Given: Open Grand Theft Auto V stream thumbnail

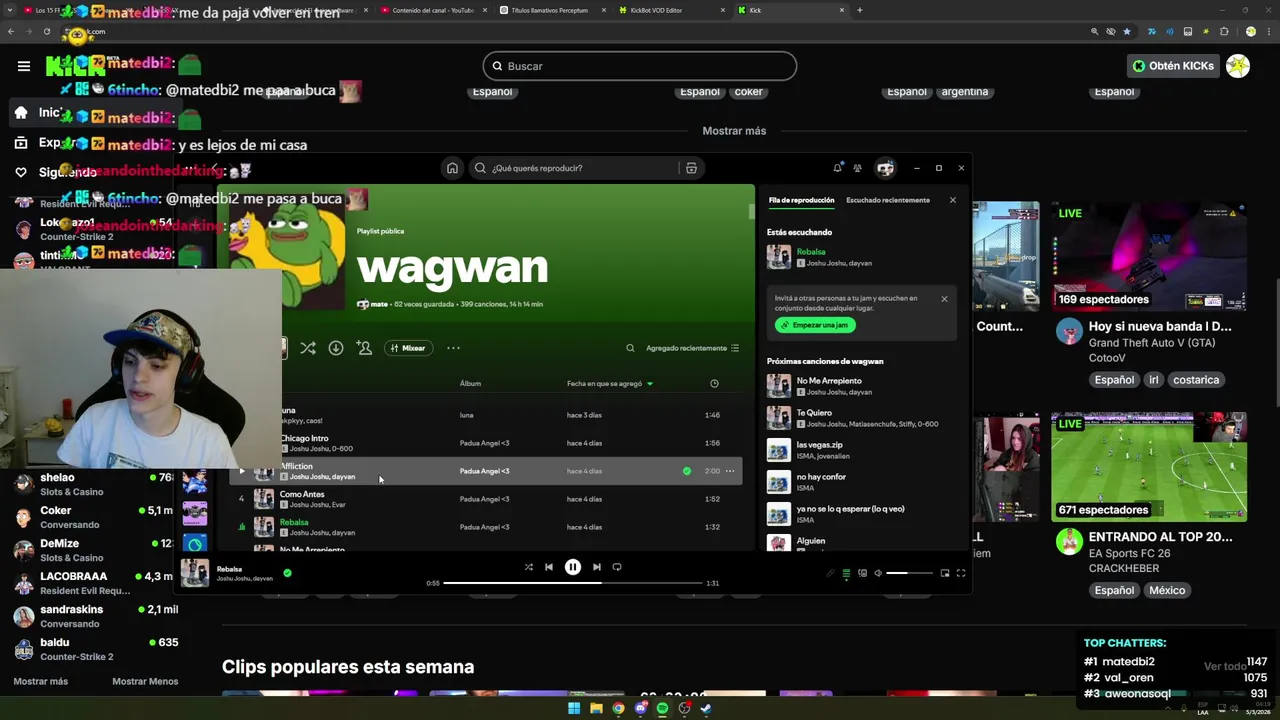Looking at the screenshot, I should click(1149, 257).
